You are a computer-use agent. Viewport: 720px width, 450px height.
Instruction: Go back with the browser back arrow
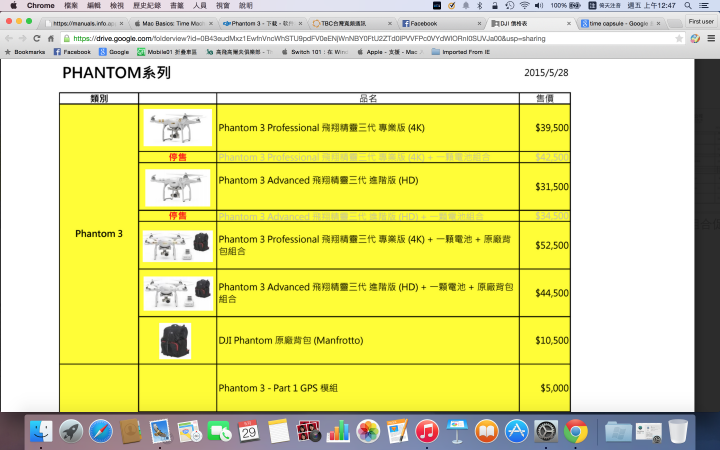coord(9,39)
